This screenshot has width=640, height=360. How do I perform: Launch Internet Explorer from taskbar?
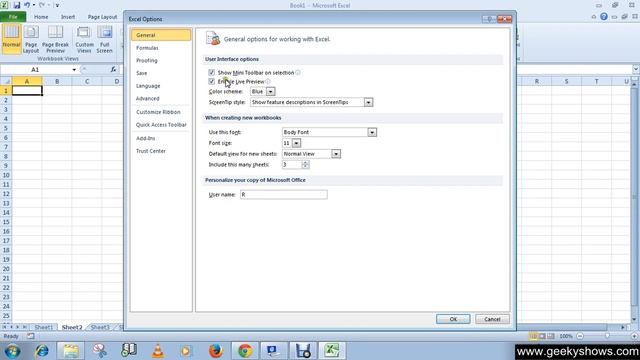(42, 351)
